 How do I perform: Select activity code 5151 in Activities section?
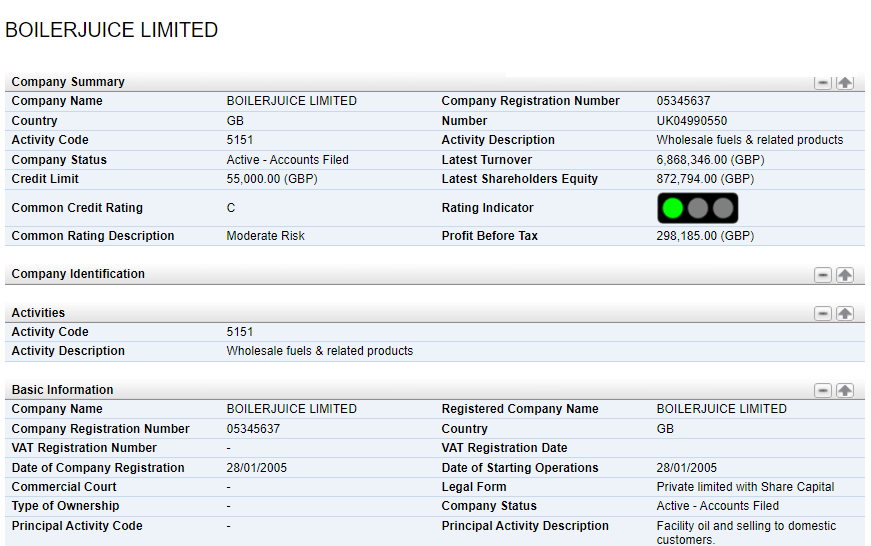(x=239, y=332)
